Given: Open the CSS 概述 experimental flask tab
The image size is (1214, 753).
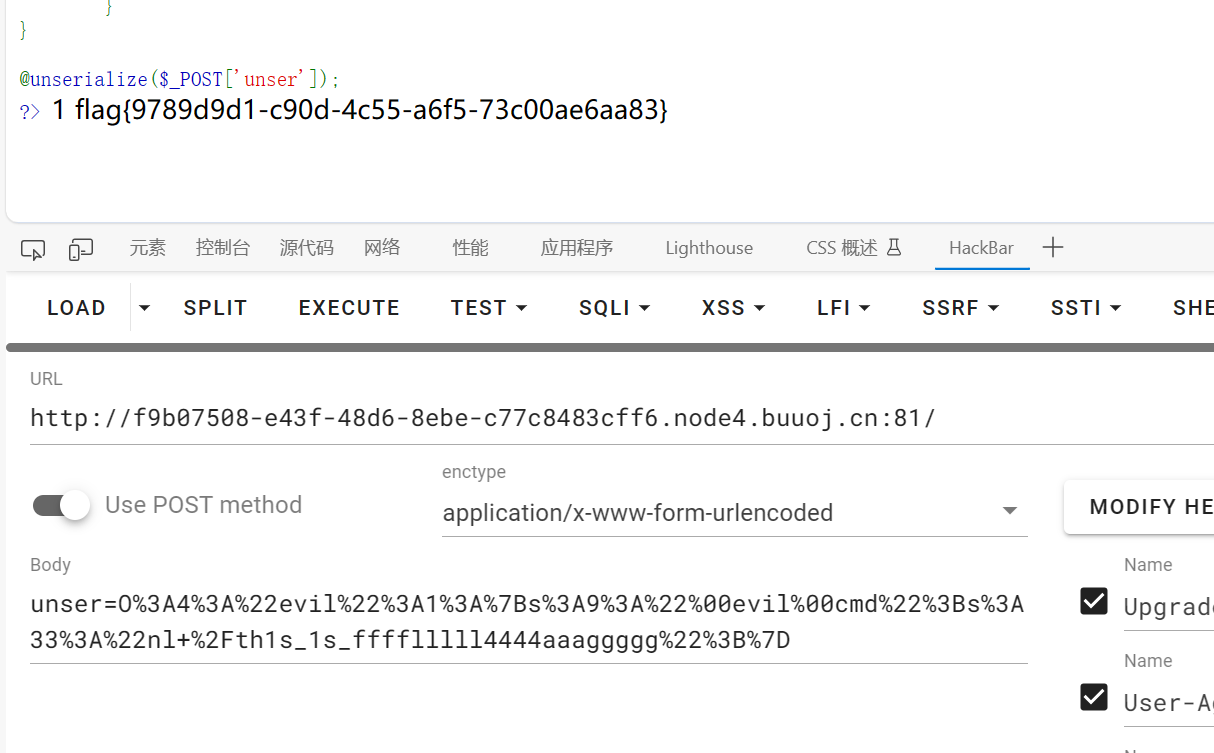Looking at the screenshot, I should pyautogui.click(x=854, y=248).
